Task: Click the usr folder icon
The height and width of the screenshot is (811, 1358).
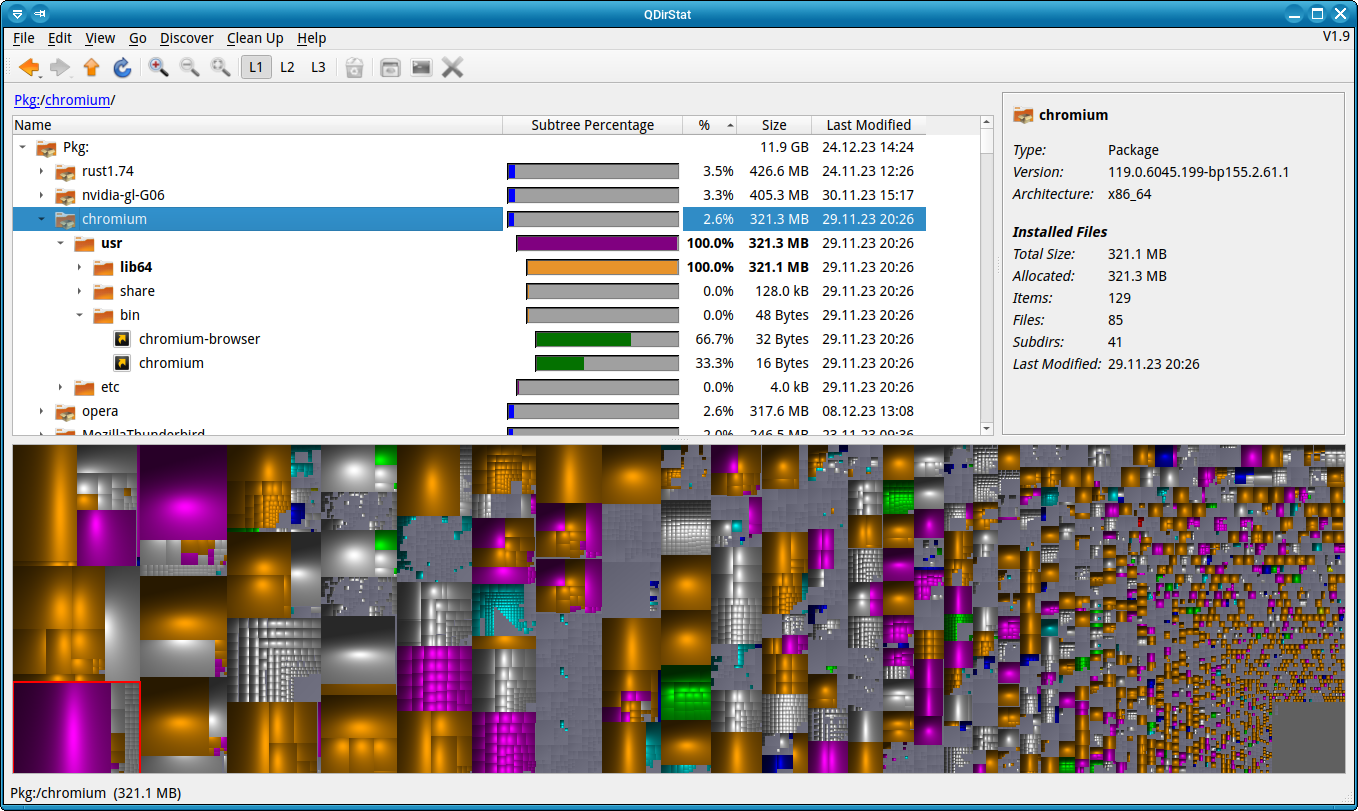Action: (84, 243)
